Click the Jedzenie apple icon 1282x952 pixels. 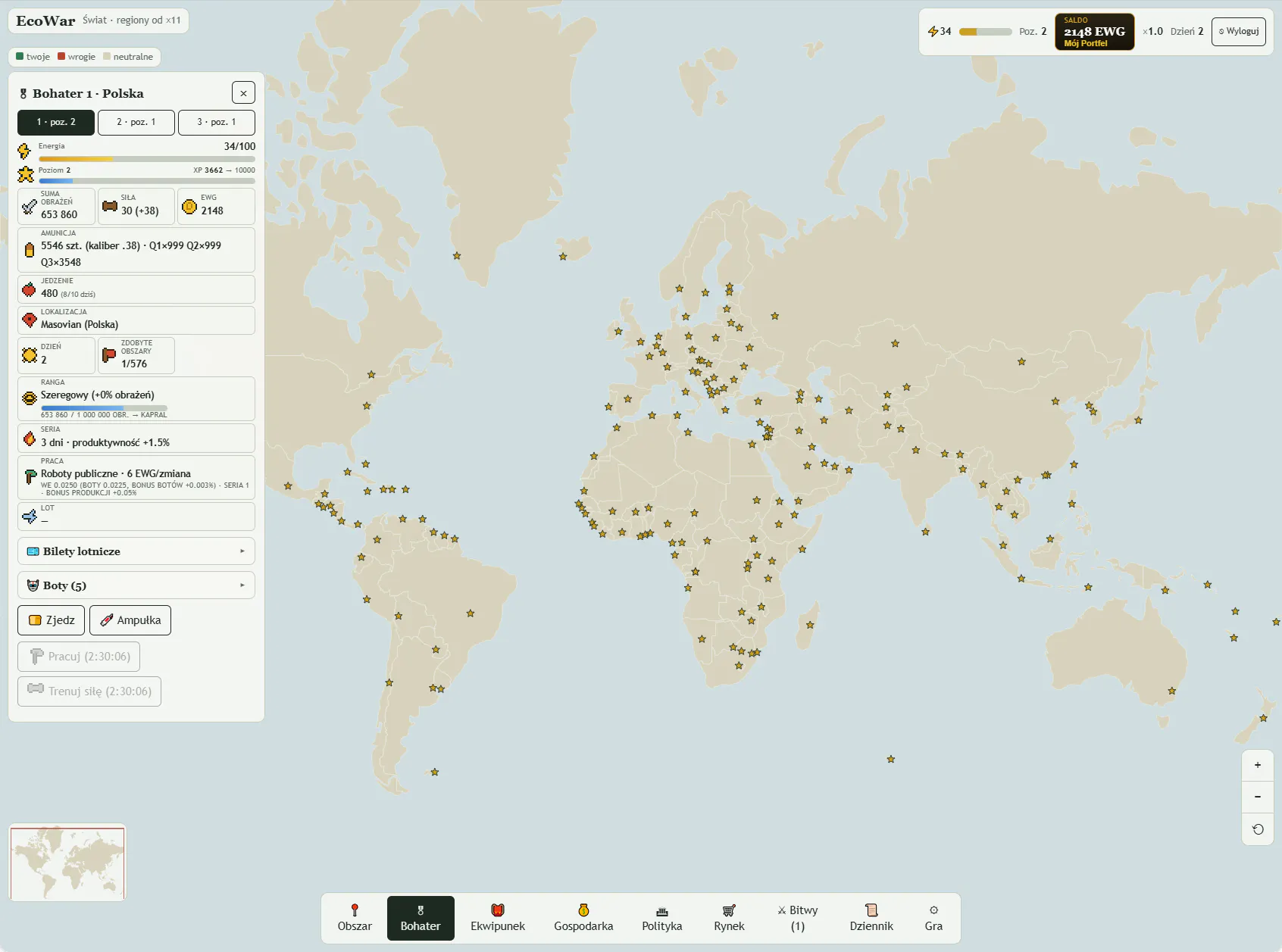(x=30, y=289)
